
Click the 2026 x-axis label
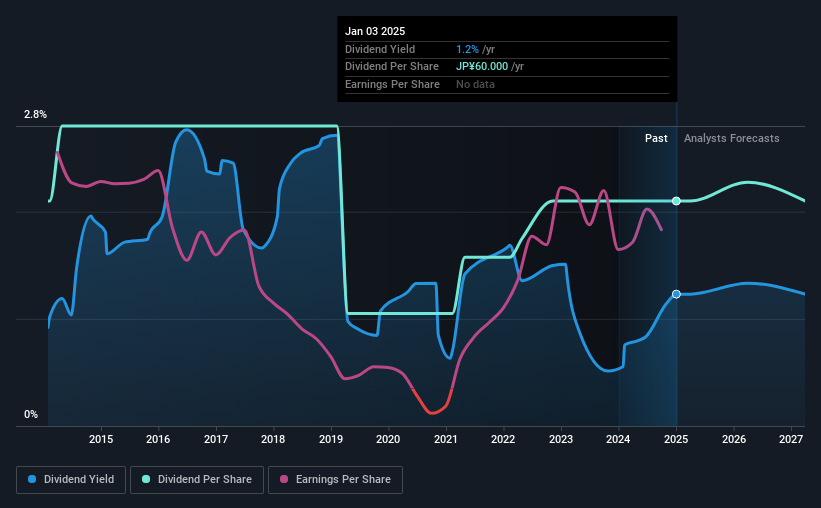point(734,439)
